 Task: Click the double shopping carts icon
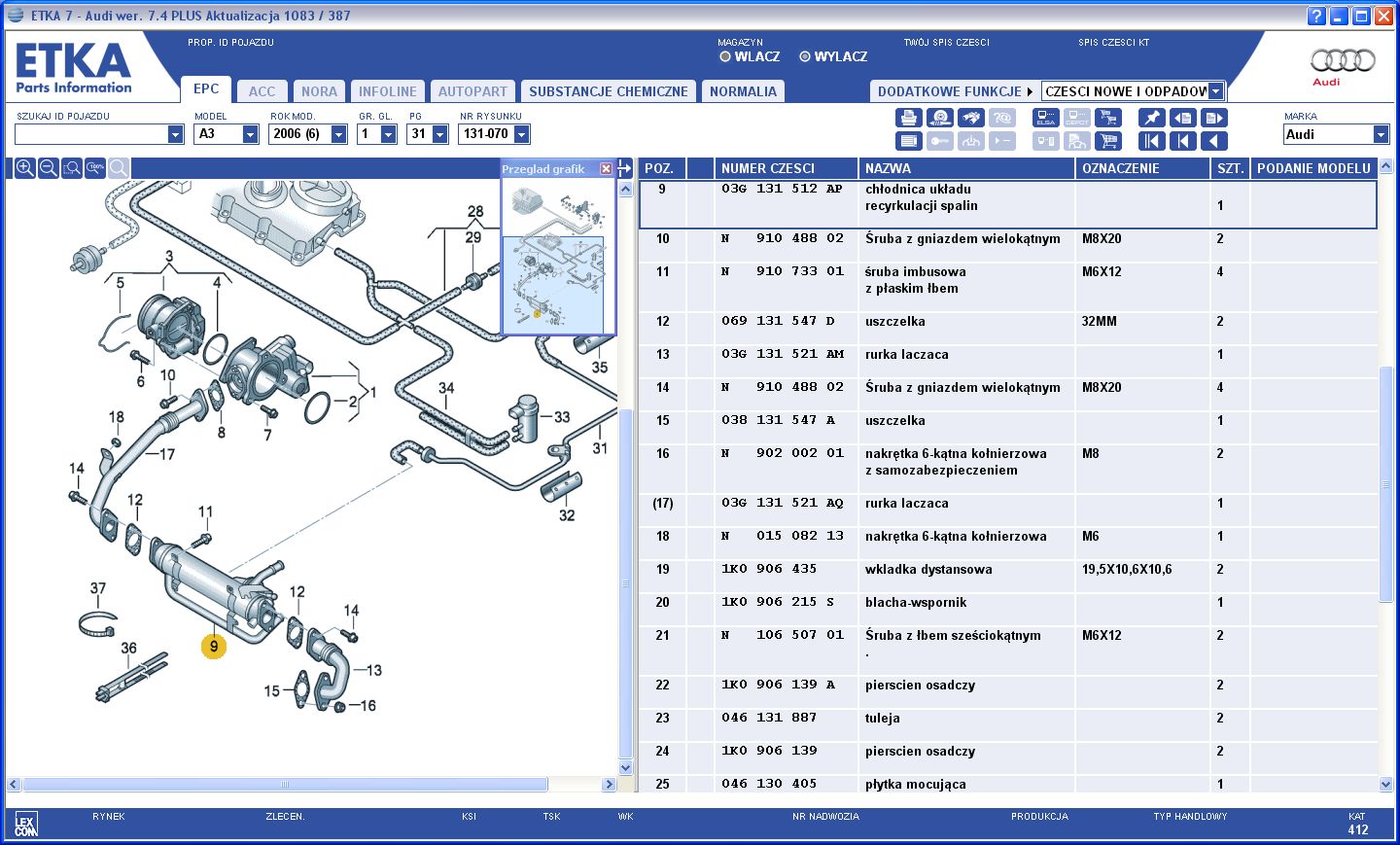(x=1108, y=118)
